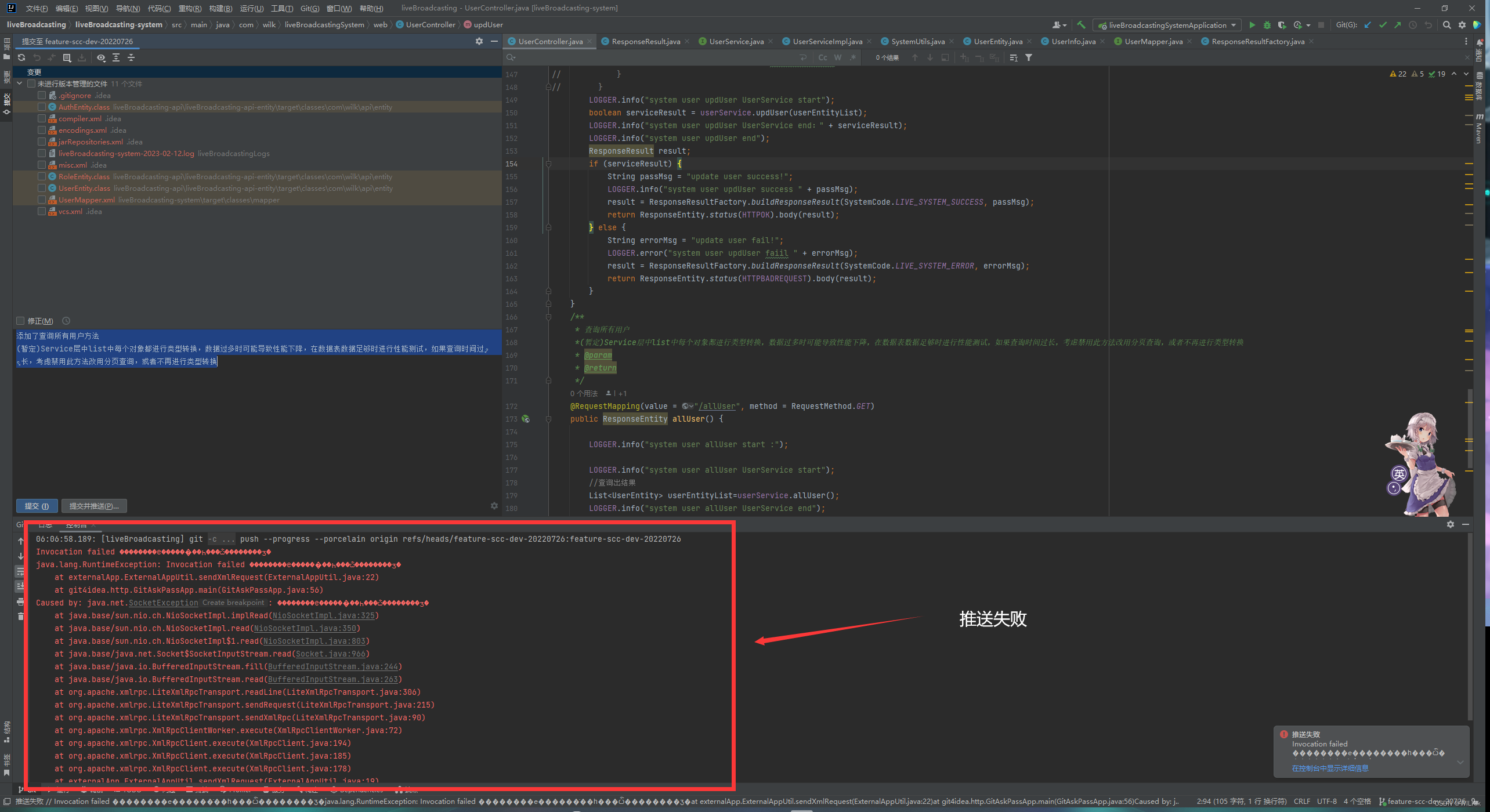Click the 提交 commit button
Image resolution: width=1490 pixels, height=812 pixels.
pyautogui.click(x=37, y=506)
